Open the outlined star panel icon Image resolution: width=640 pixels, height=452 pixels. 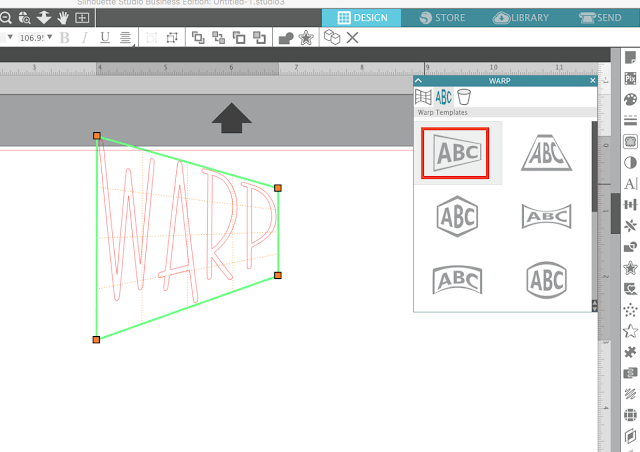(630, 331)
